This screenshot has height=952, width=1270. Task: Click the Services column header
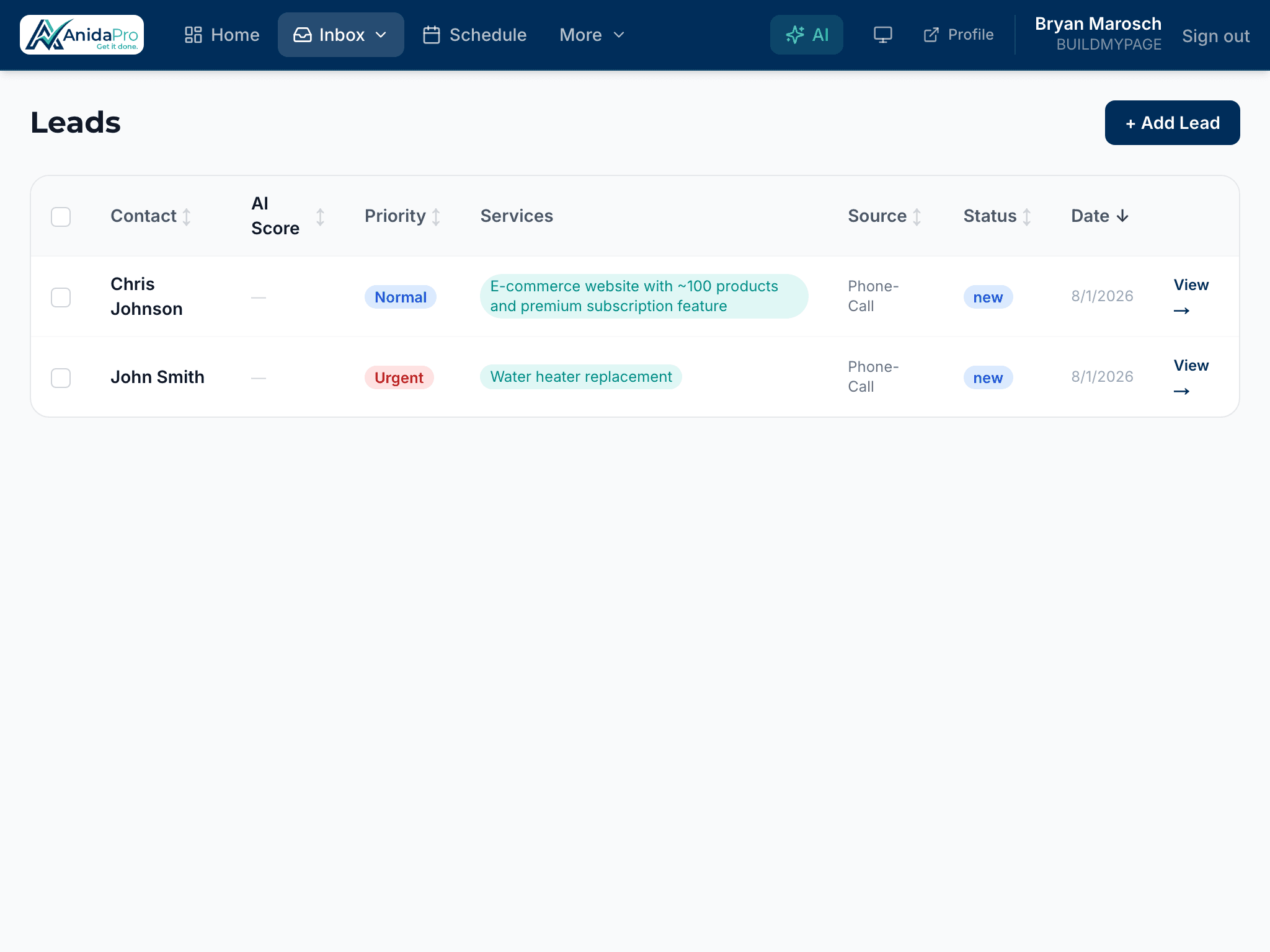click(517, 216)
